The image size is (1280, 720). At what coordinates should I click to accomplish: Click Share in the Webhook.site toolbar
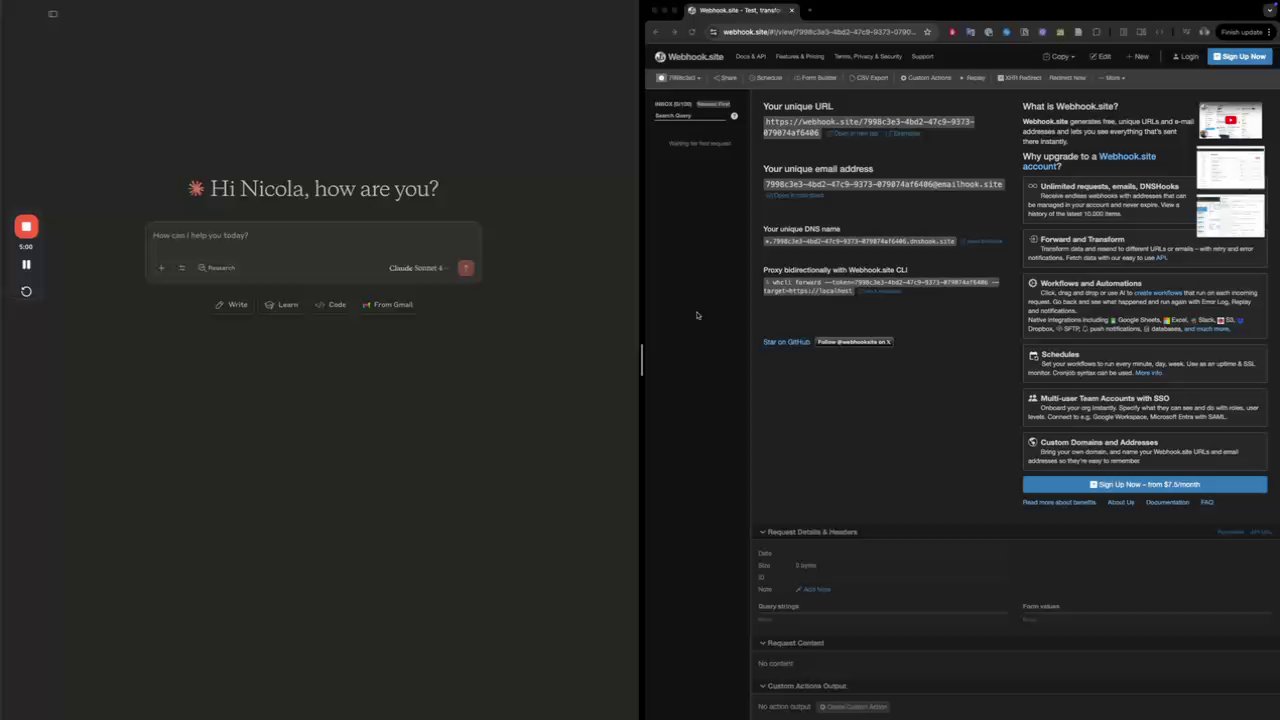[x=725, y=78]
